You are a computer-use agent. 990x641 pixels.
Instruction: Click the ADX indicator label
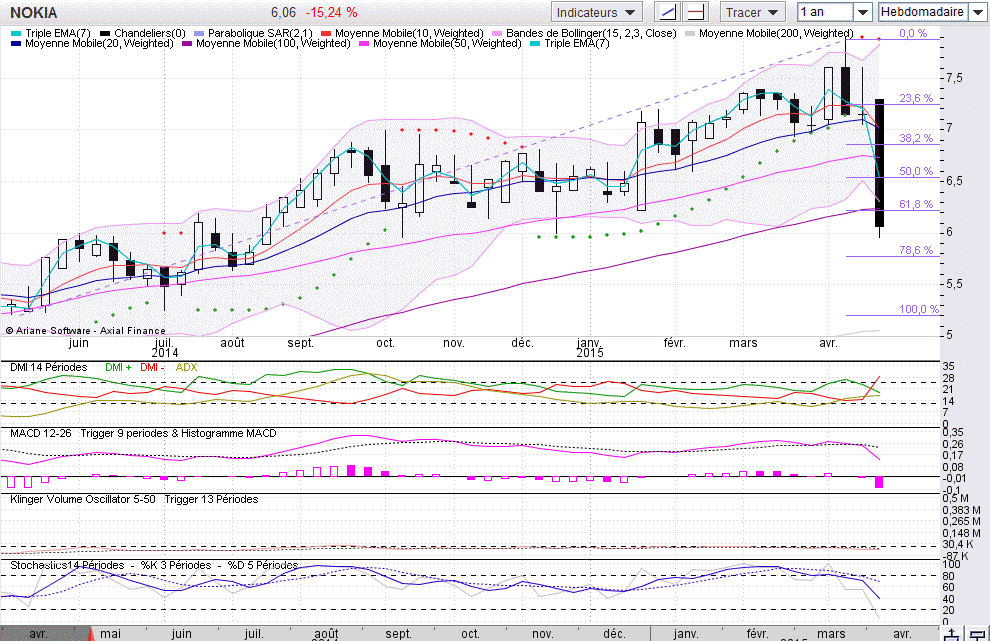click(186, 368)
